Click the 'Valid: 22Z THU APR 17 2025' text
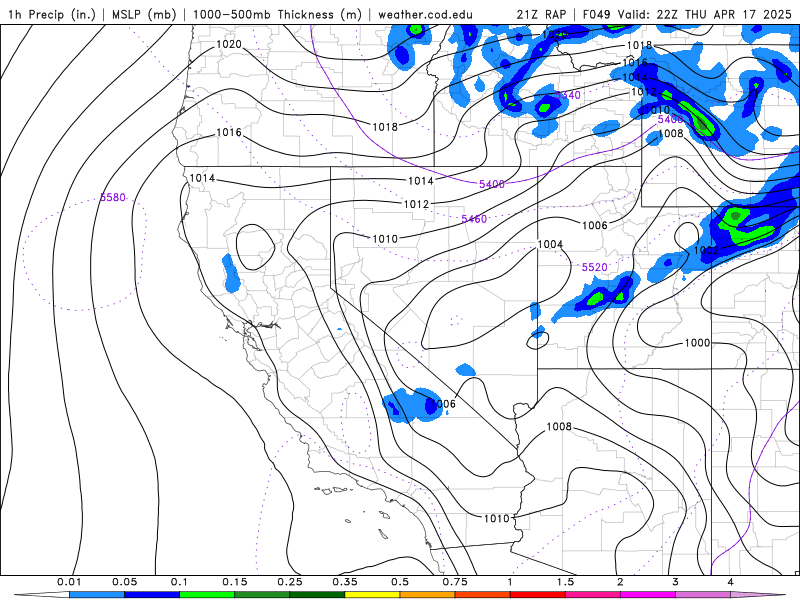Image resolution: width=800 pixels, height=600 pixels. tap(705, 14)
